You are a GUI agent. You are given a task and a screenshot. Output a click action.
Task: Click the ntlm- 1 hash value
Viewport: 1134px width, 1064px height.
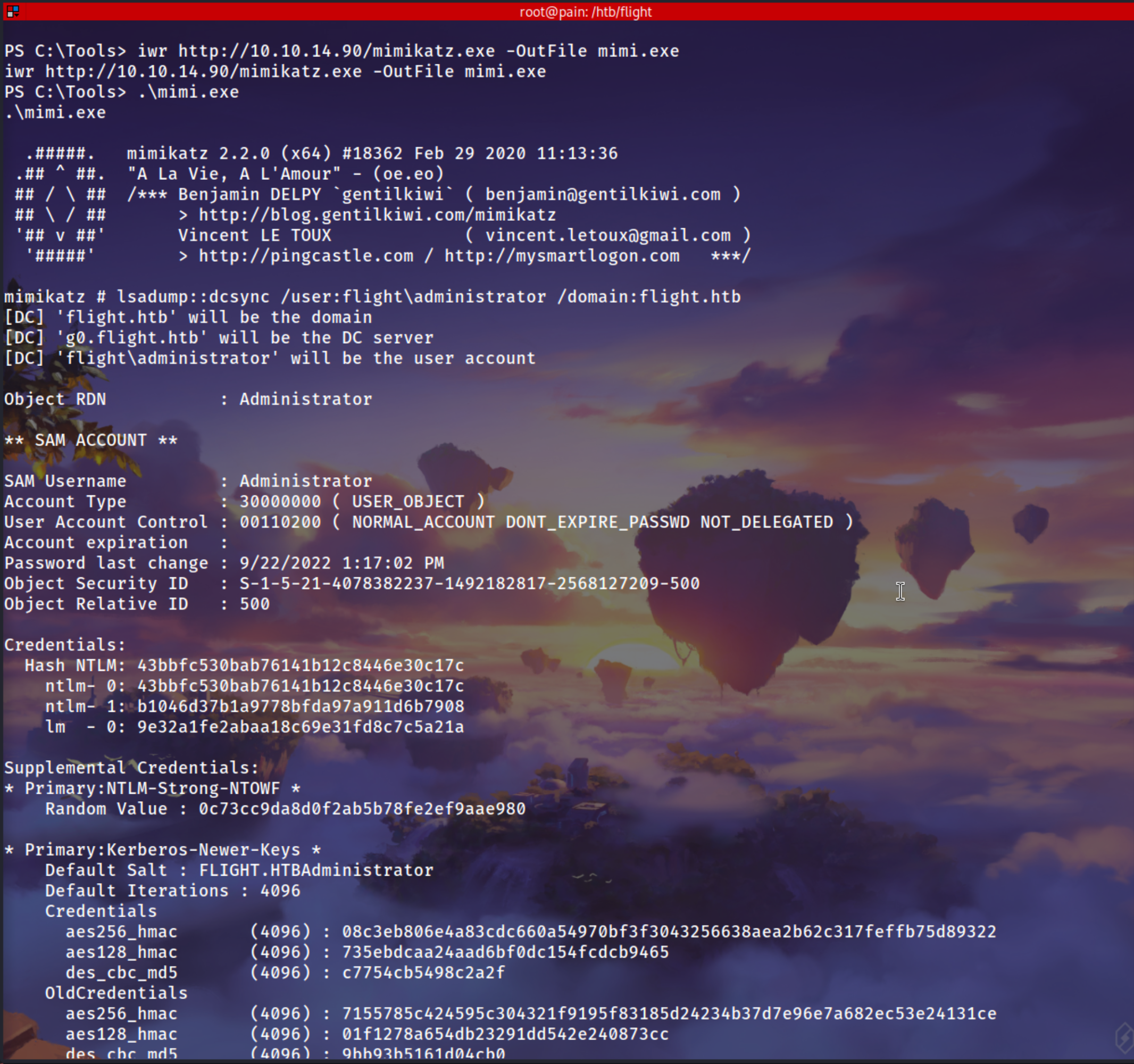[300, 707]
